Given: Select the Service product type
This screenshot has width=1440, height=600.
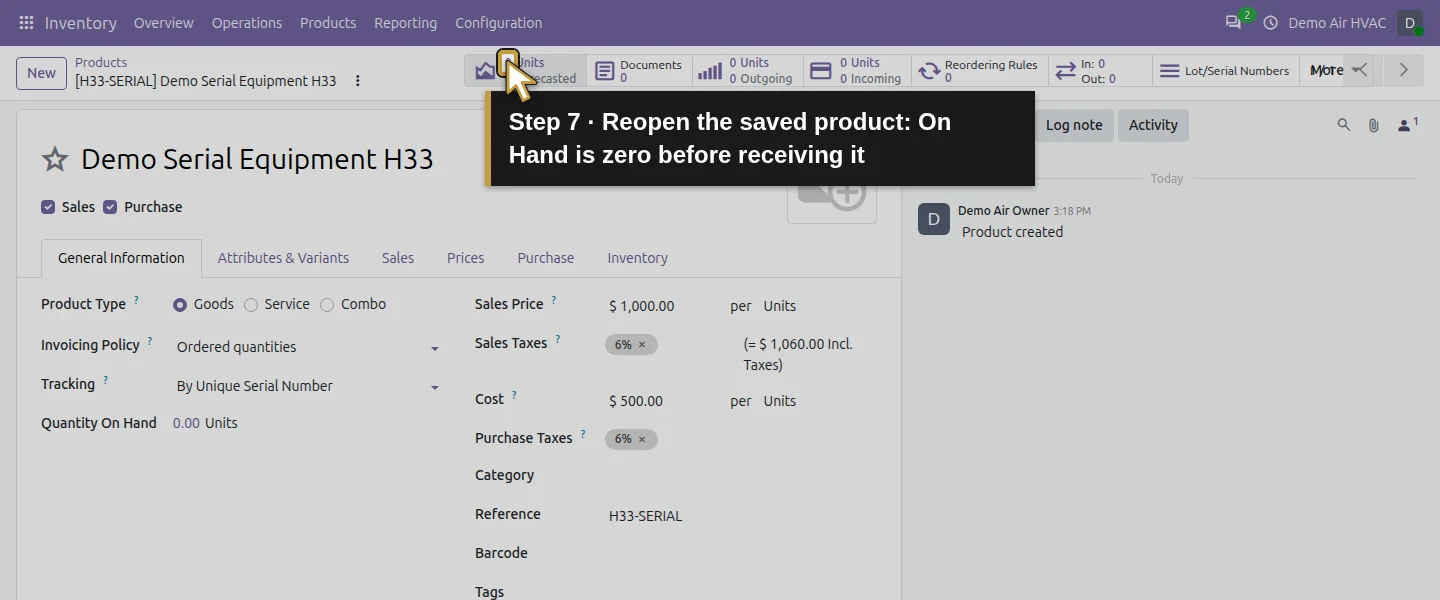Looking at the screenshot, I should [251, 305].
